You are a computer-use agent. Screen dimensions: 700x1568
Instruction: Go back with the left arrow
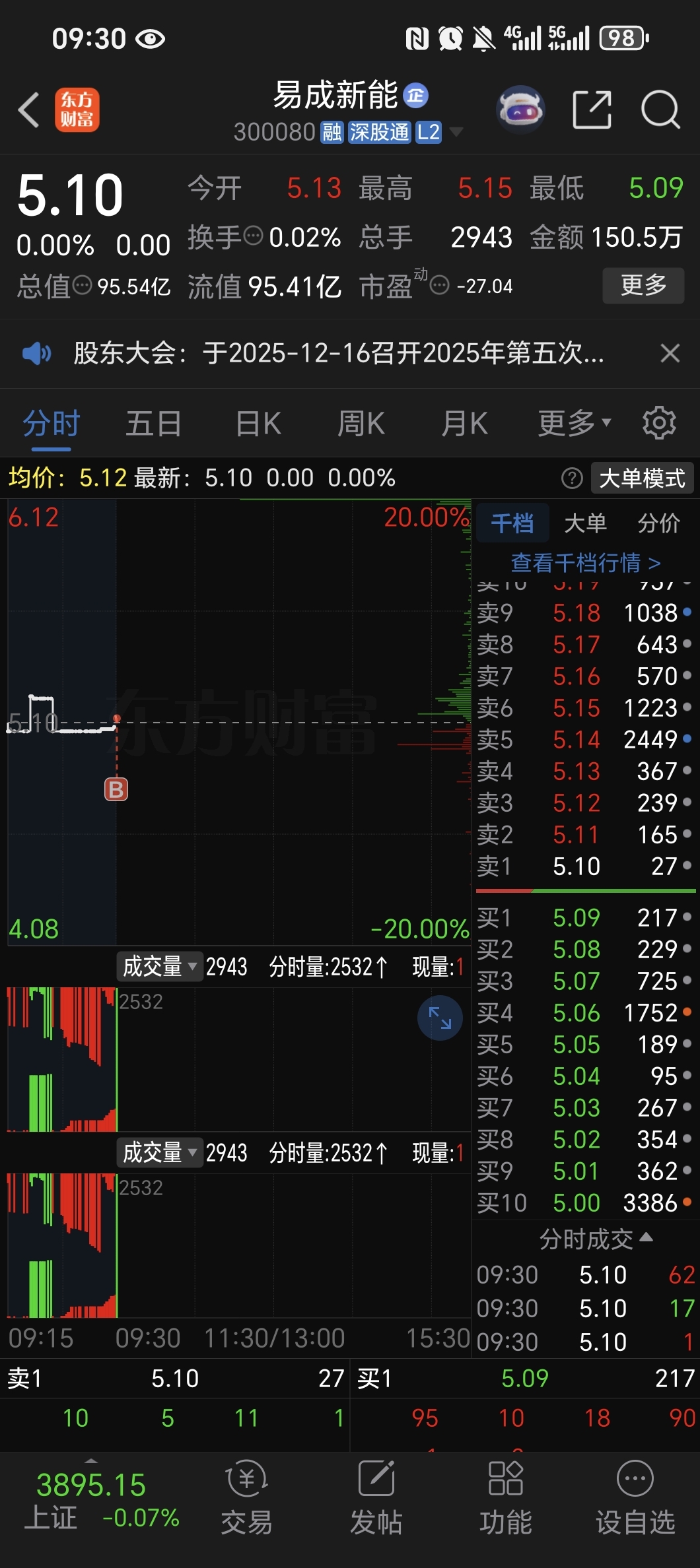click(29, 110)
